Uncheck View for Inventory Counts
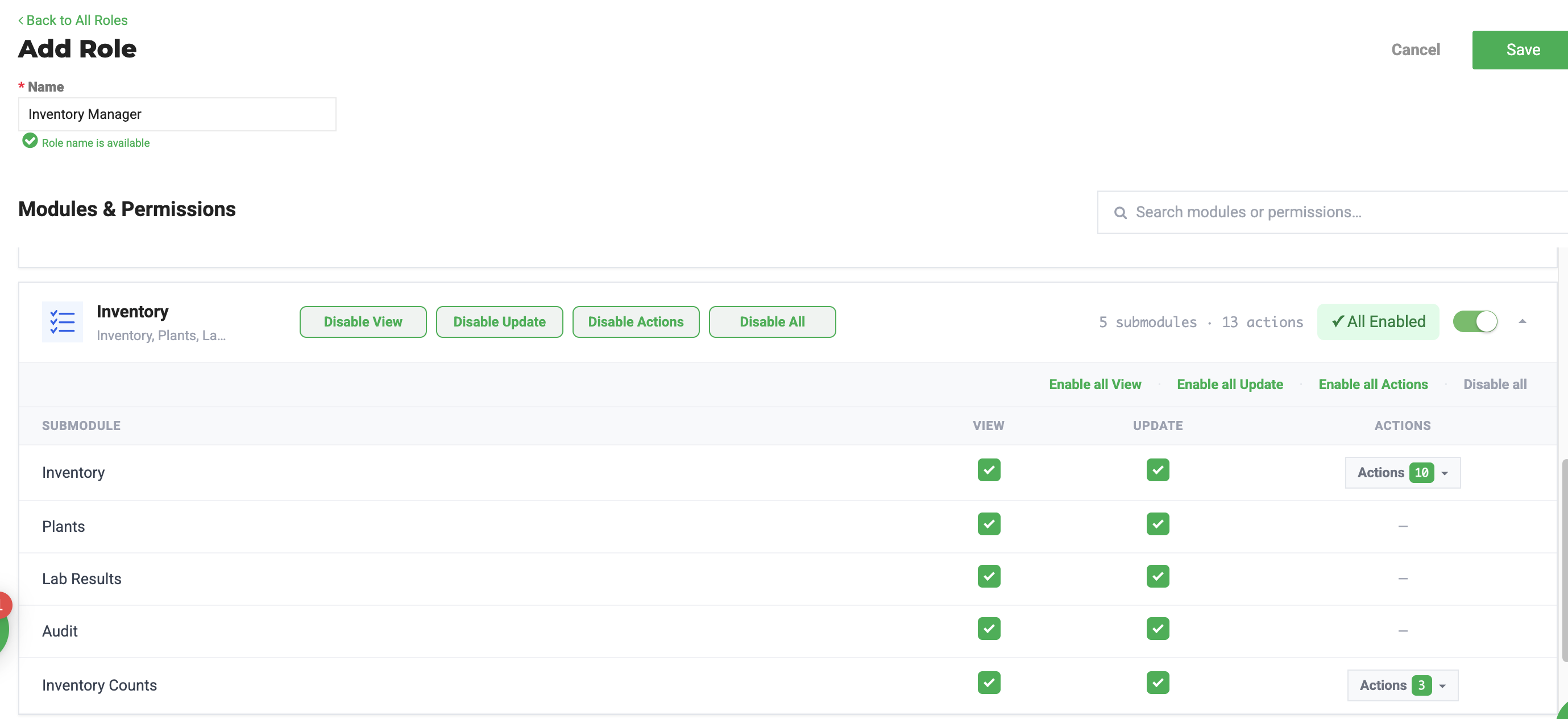1568x719 pixels. [989, 683]
